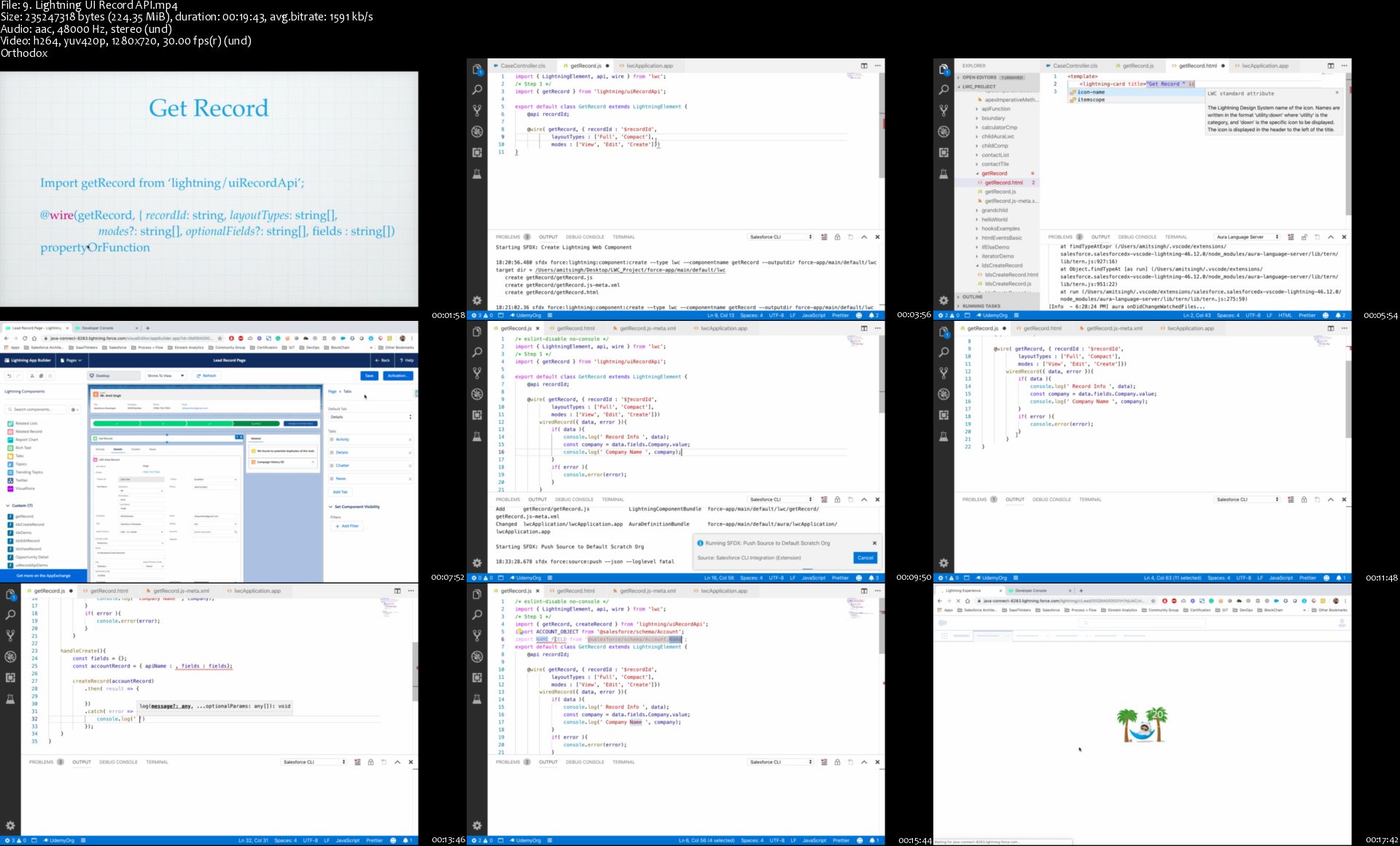Undo last change in Lightning App Builder

point(9,376)
